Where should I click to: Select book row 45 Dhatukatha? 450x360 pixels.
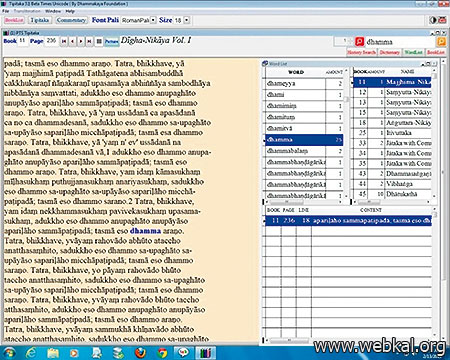[x=392, y=194]
